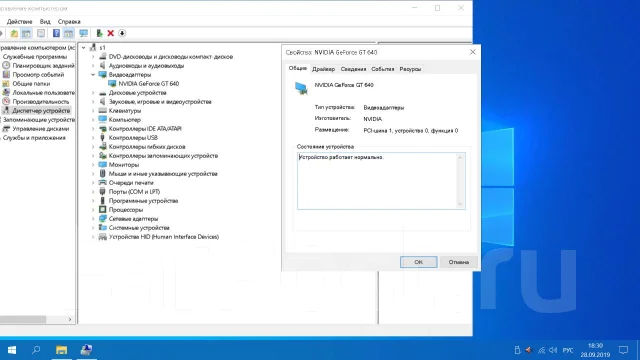Click the Up one level folder toolbar icon

pyautogui.click(x=14, y=33)
